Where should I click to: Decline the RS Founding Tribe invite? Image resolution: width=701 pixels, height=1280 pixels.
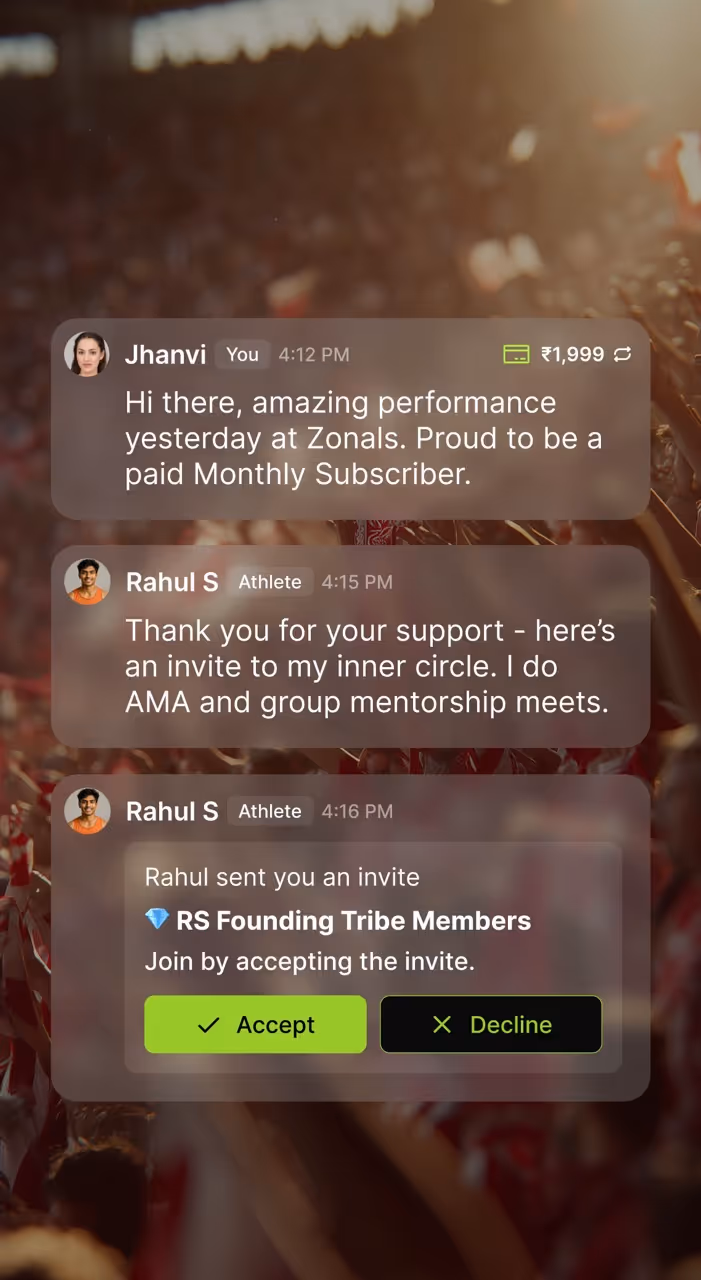point(491,1024)
